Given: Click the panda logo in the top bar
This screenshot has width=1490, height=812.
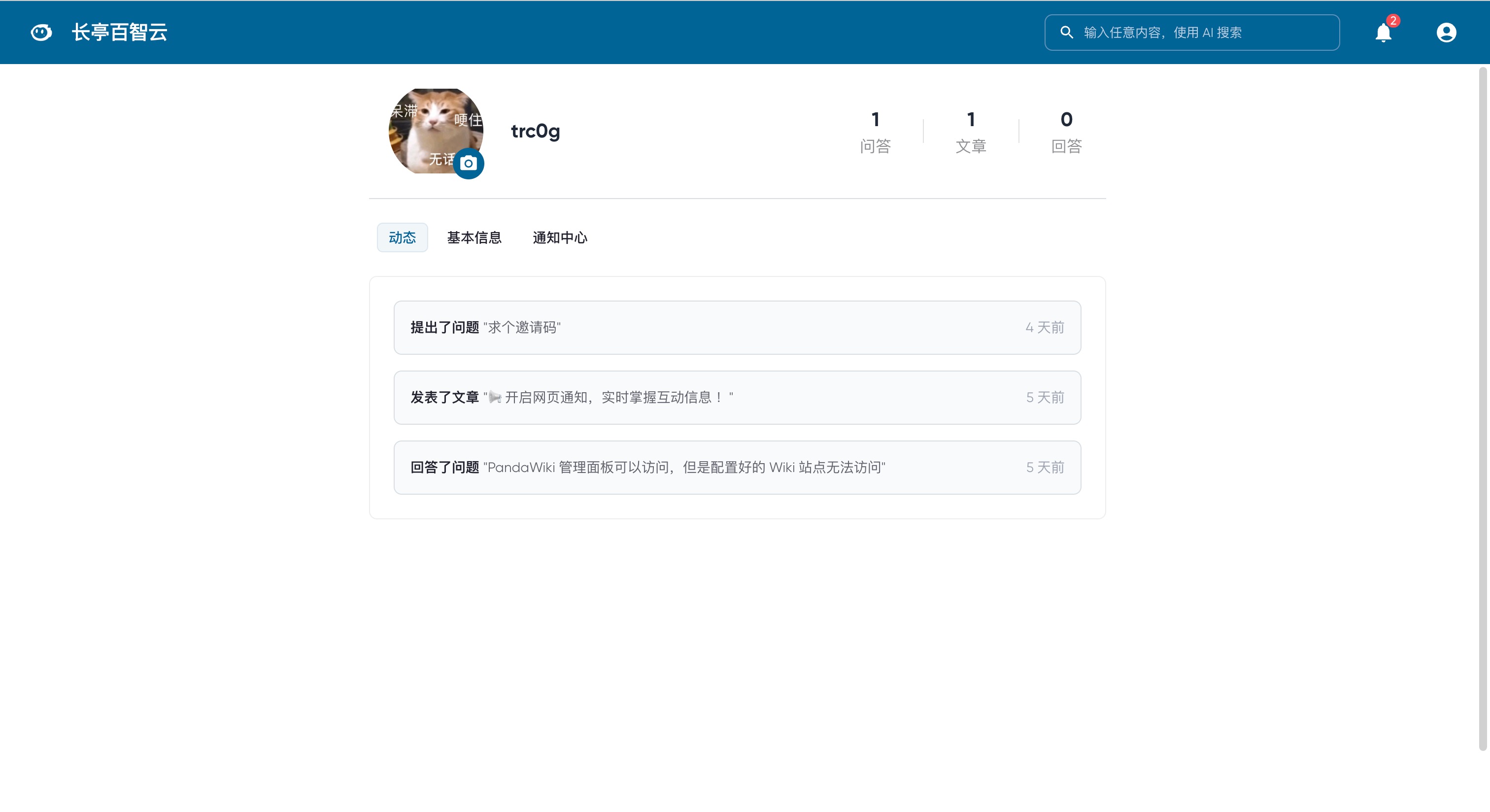Looking at the screenshot, I should pyautogui.click(x=41, y=32).
